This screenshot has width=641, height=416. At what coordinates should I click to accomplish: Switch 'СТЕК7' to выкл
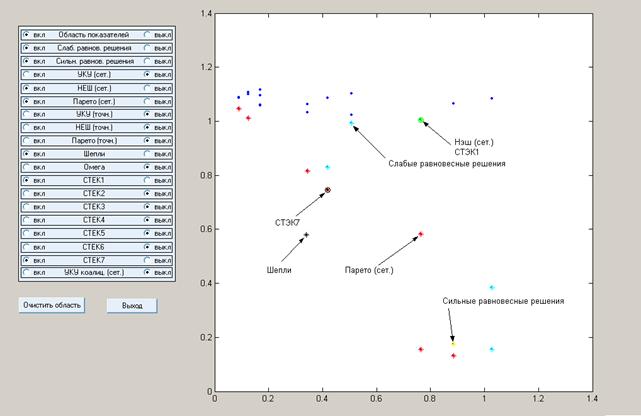coord(148,259)
